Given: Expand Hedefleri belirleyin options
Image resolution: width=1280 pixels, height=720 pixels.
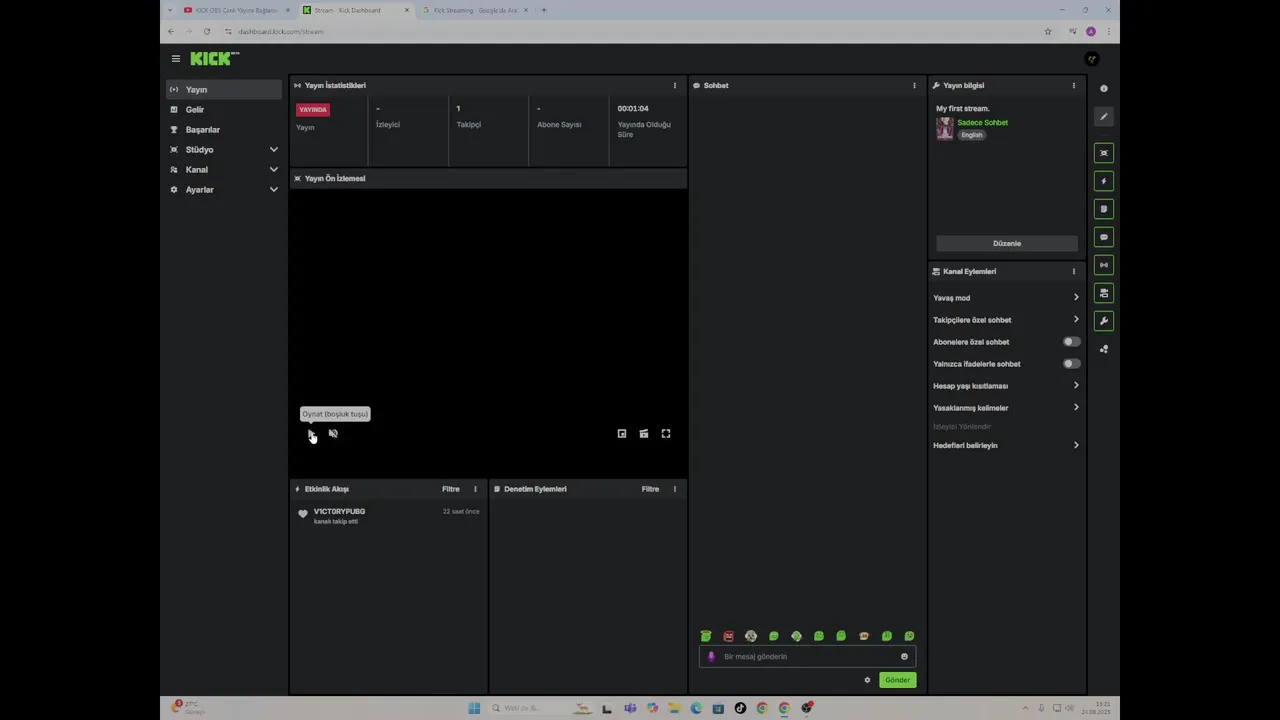Looking at the screenshot, I should (x=1006, y=446).
